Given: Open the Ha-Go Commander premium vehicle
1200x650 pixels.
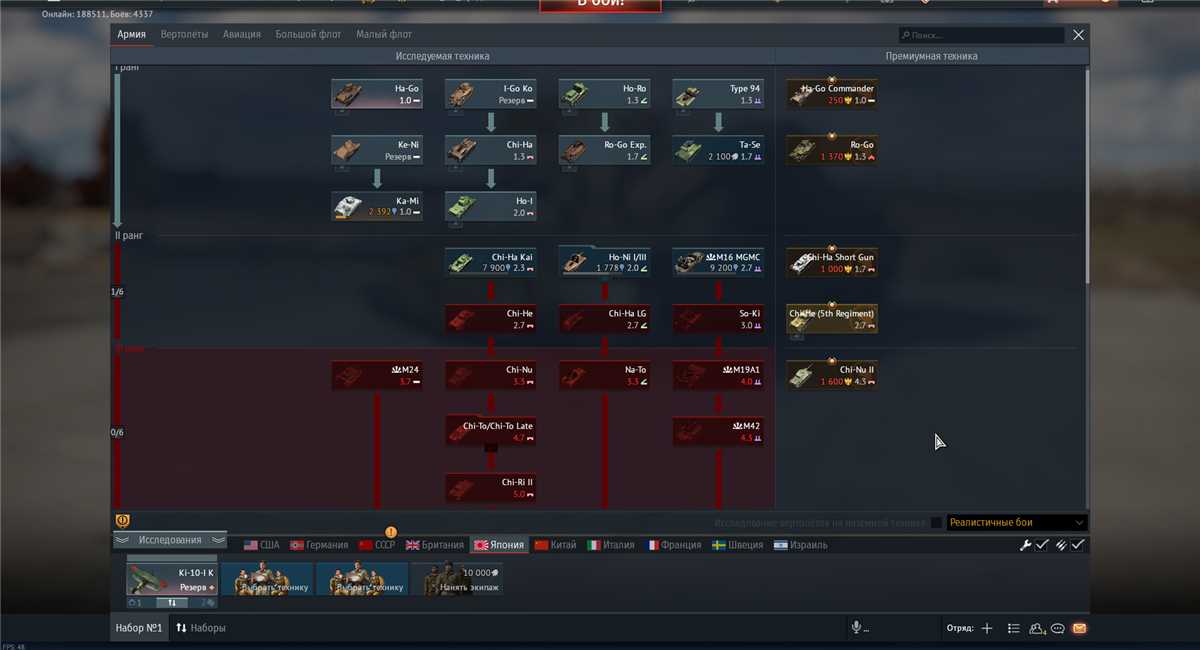Looking at the screenshot, I should tap(832, 94).
